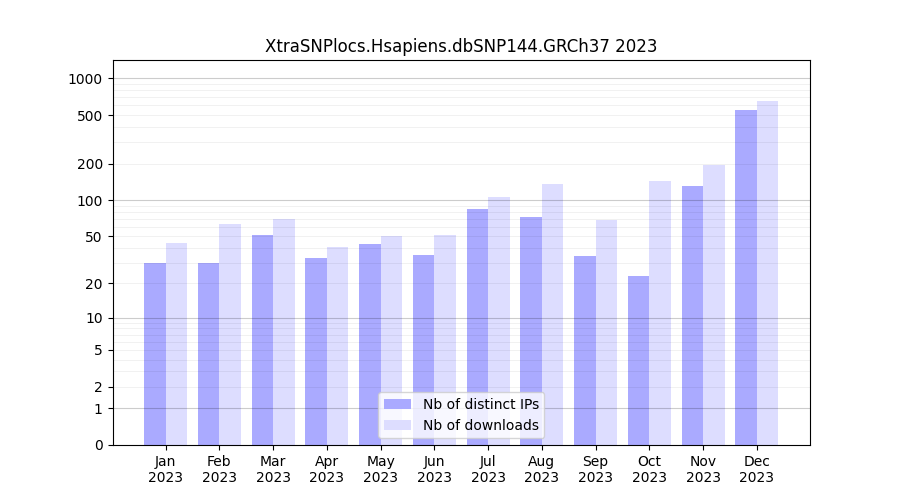This screenshot has height=500, width=900.
Task: Click the 'Sep 2023' x-axis label
Action: click(x=595, y=469)
